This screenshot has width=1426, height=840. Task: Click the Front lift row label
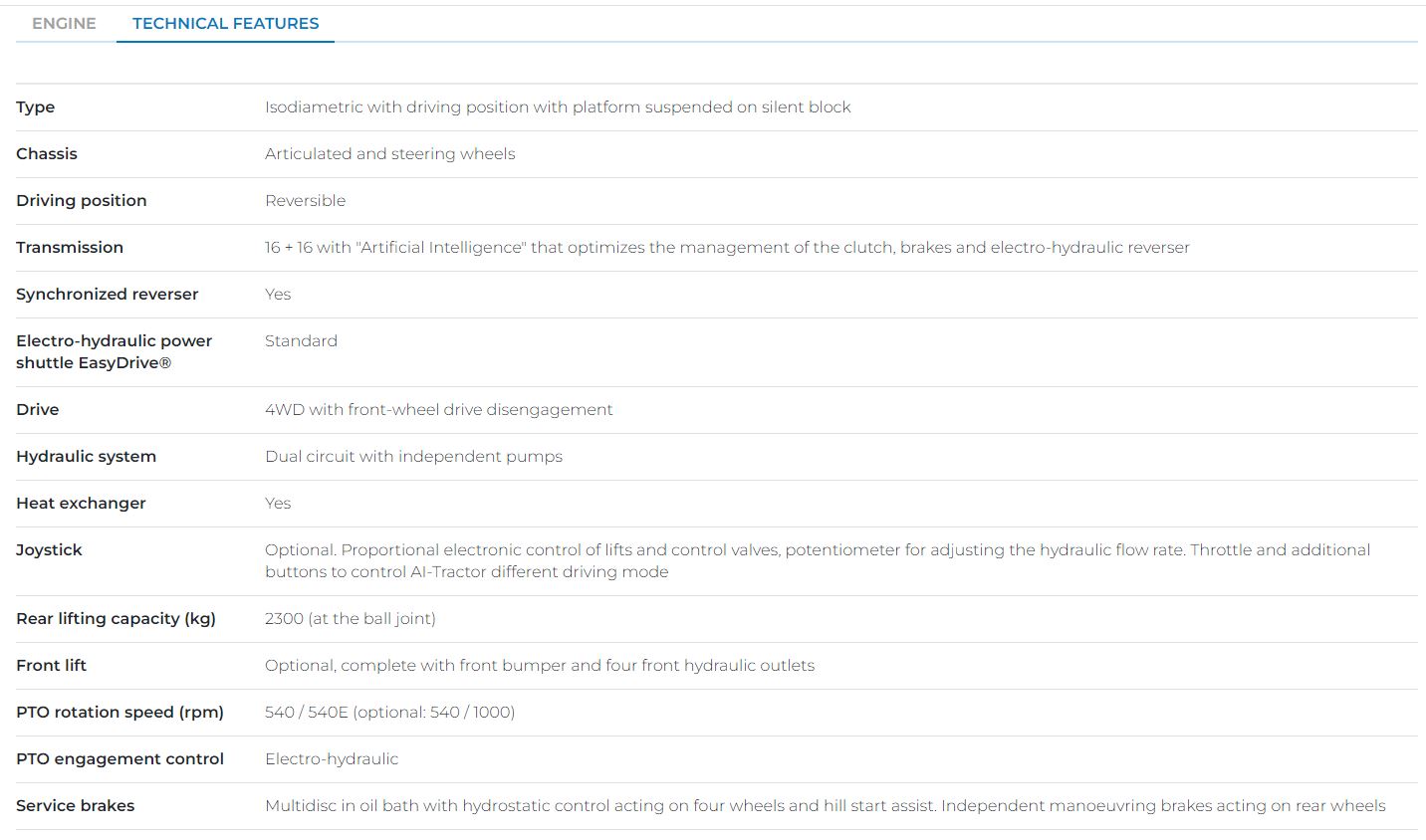pyautogui.click(x=52, y=666)
